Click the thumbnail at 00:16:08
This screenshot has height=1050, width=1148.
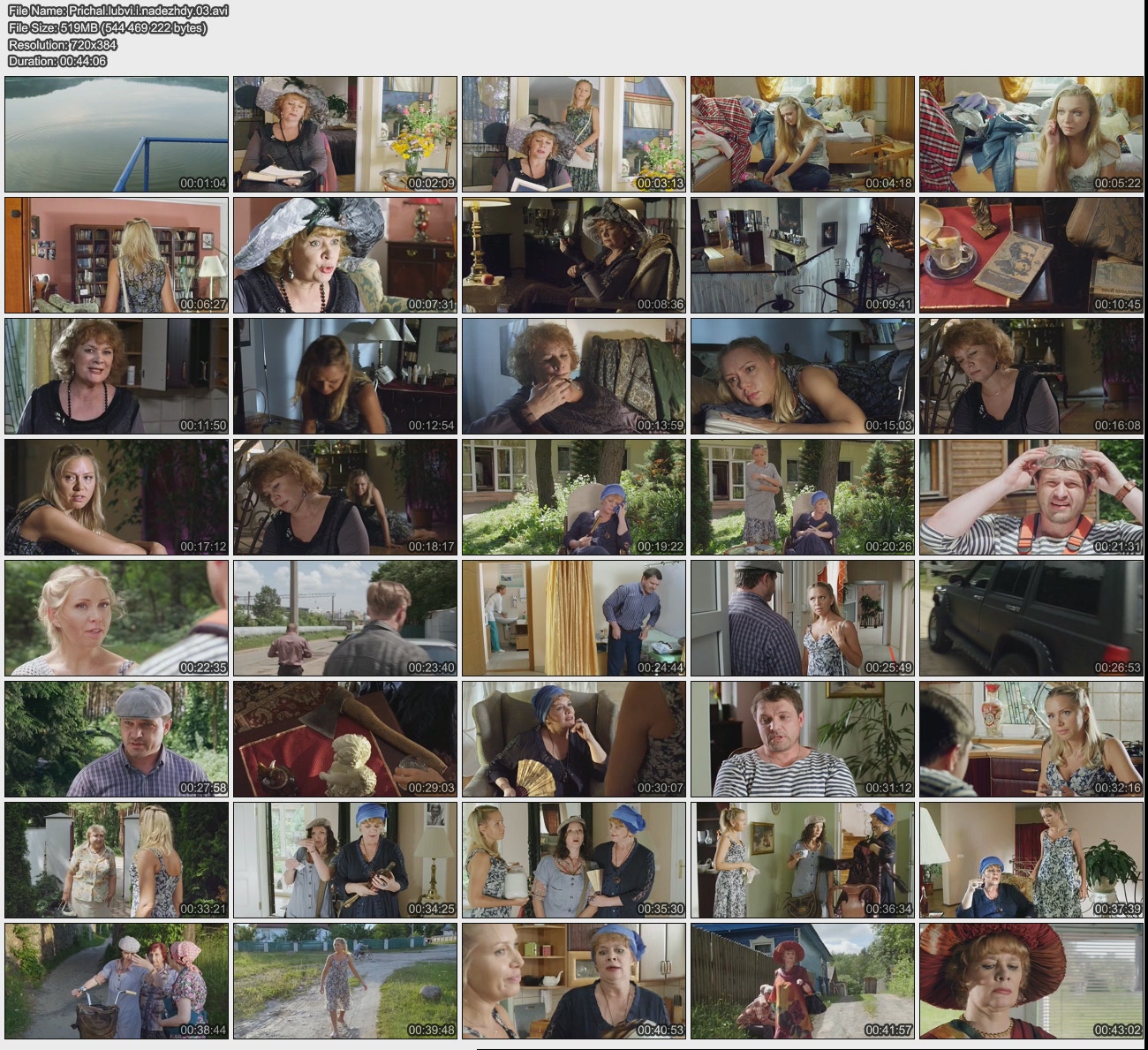1031,376
